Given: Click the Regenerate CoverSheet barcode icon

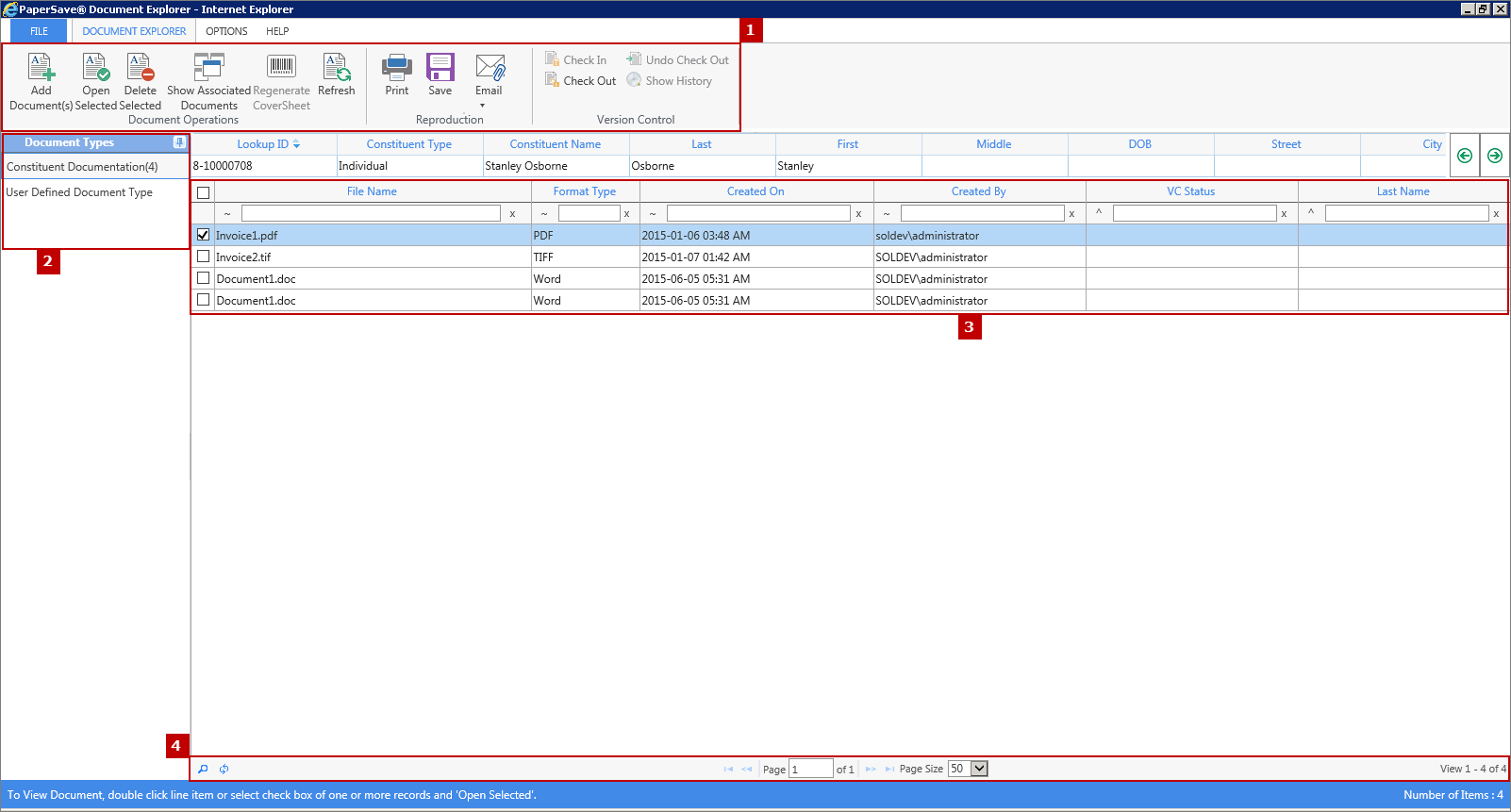Looking at the screenshot, I should point(281,67).
